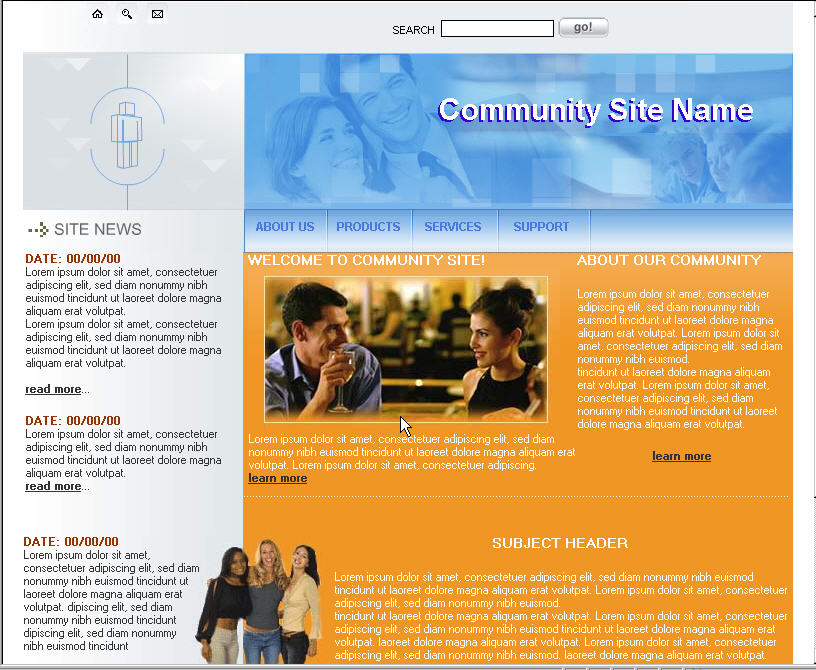Click the couple dining photo
This screenshot has height=670, width=816.
point(406,349)
